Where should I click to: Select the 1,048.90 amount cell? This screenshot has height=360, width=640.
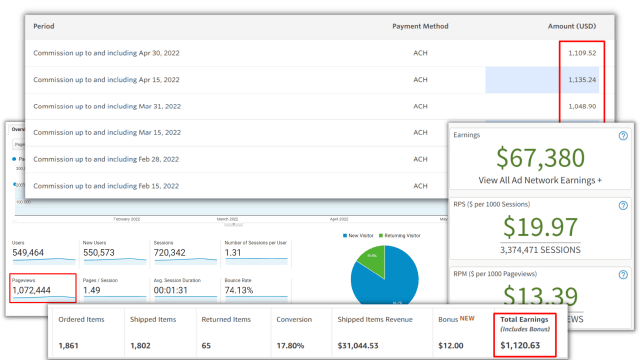pos(582,107)
